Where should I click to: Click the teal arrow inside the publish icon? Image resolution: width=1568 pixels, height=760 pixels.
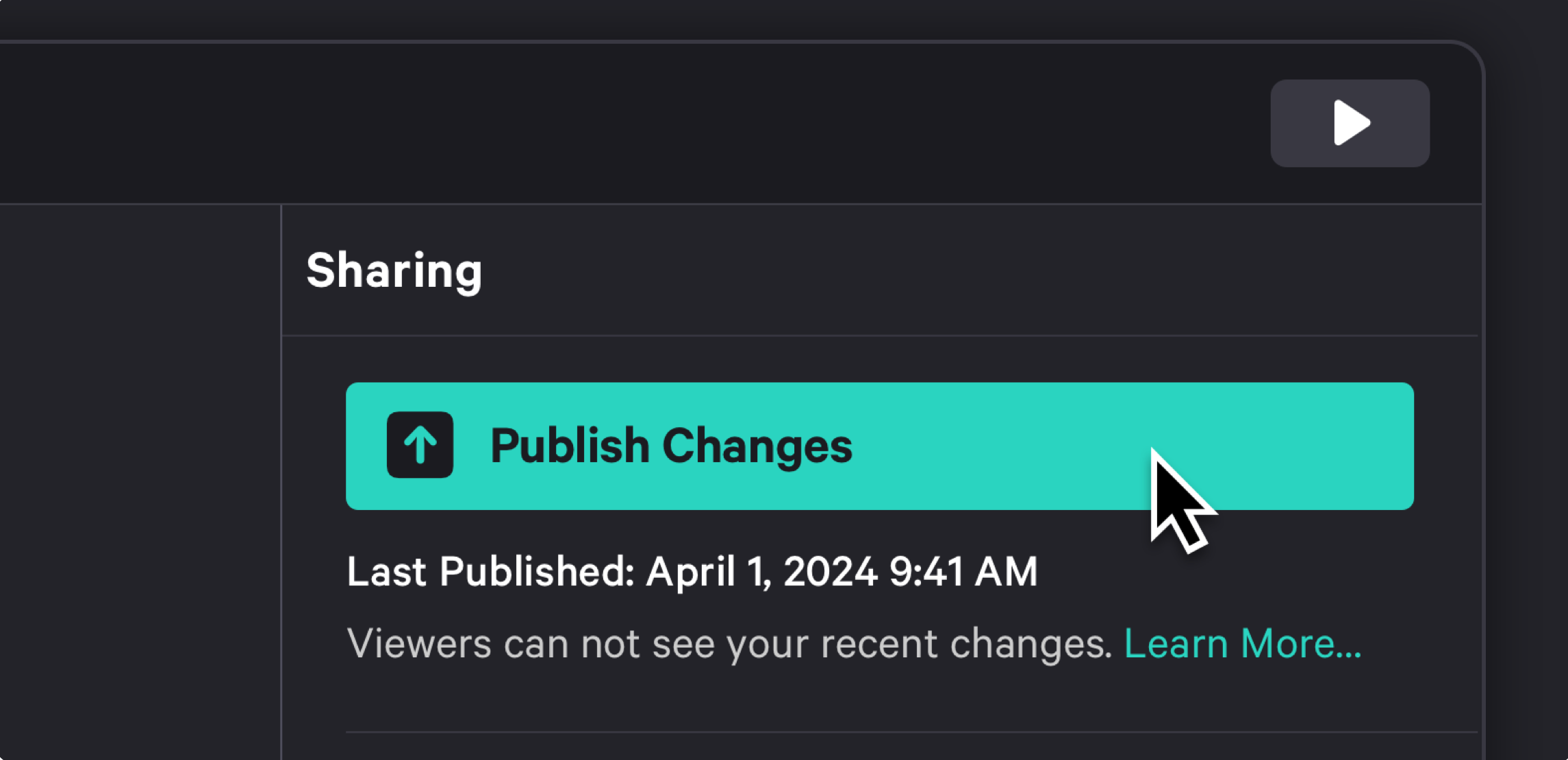pyautogui.click(x=420, y=445)
